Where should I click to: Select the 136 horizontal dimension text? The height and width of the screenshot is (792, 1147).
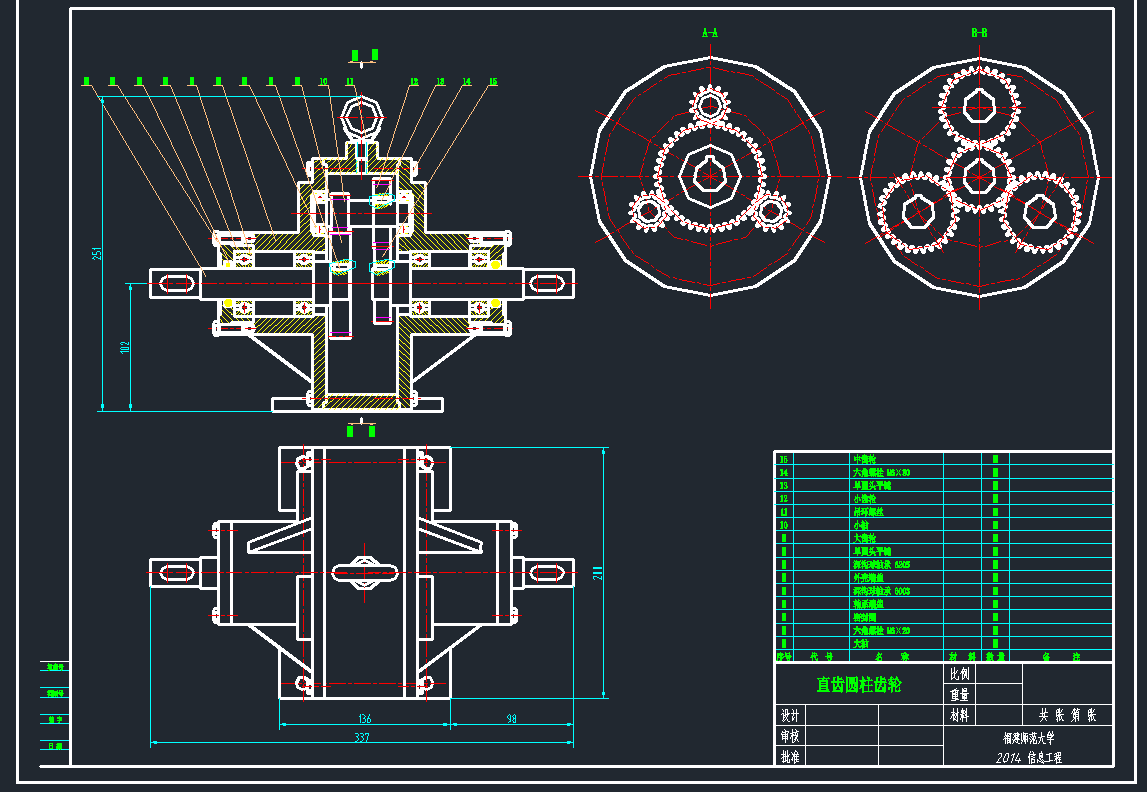coord(364,719)
